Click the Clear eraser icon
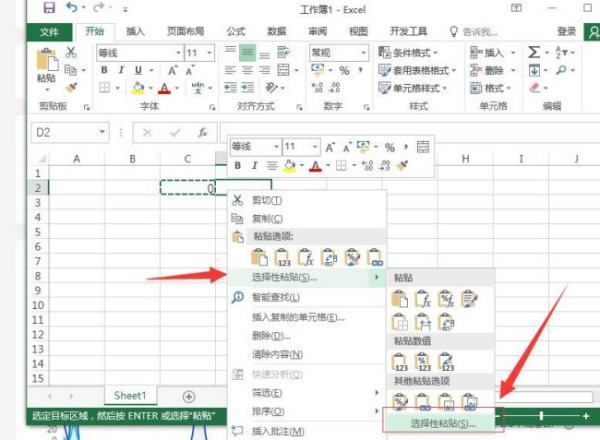600x440 pixels. pos(535,88)
